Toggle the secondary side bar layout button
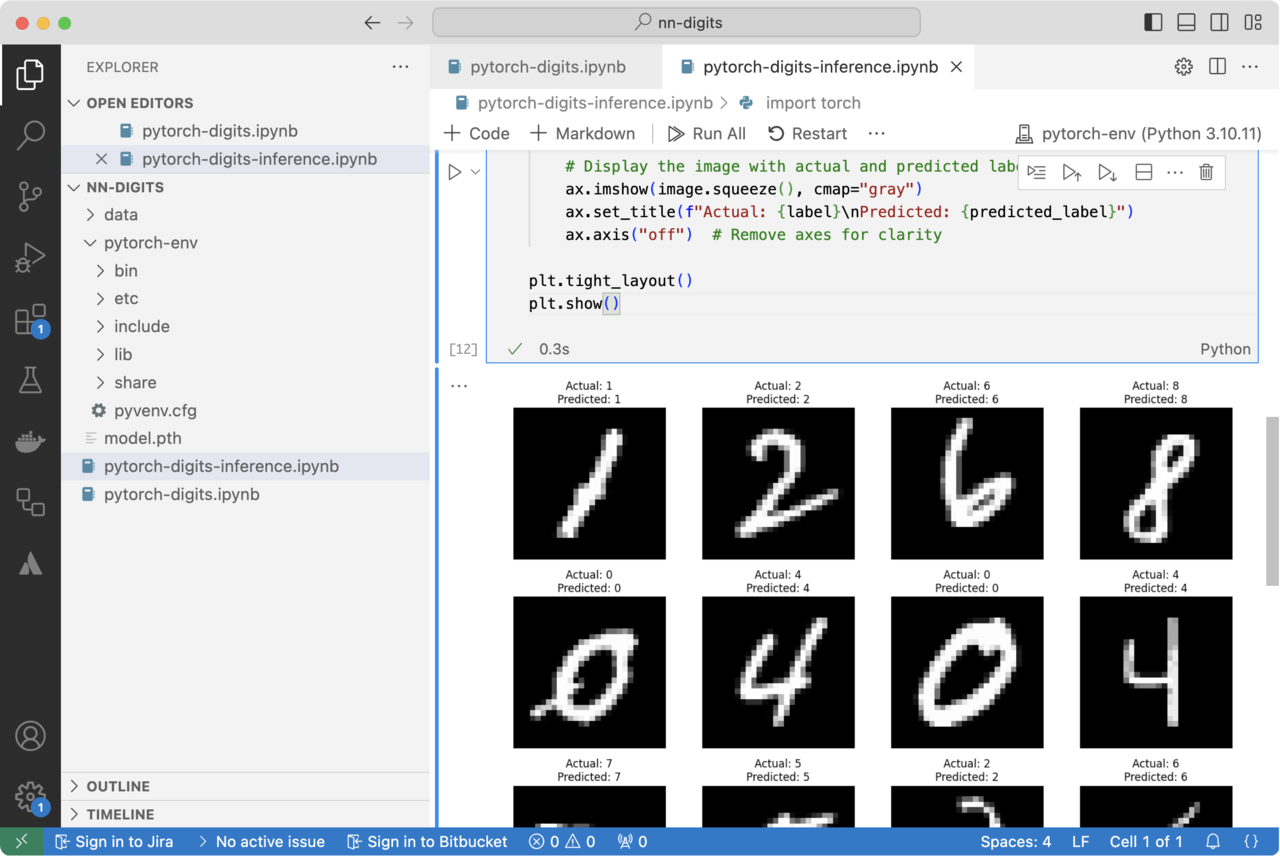Image resolution: width=1280 pixels, height=856 pixels. click(1219, 22)
